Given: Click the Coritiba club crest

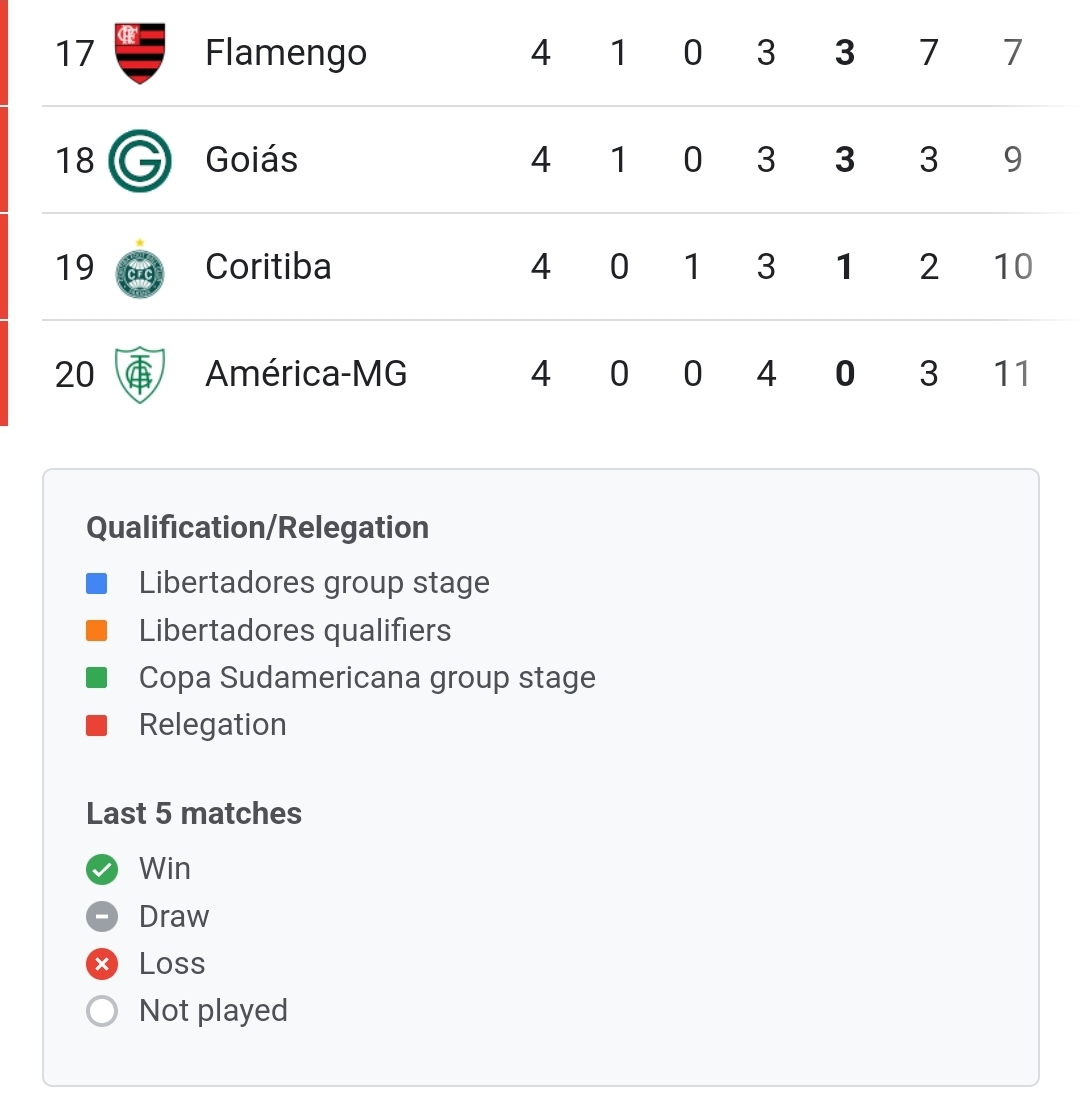Looking at the screenshot, I should (140, 269).
